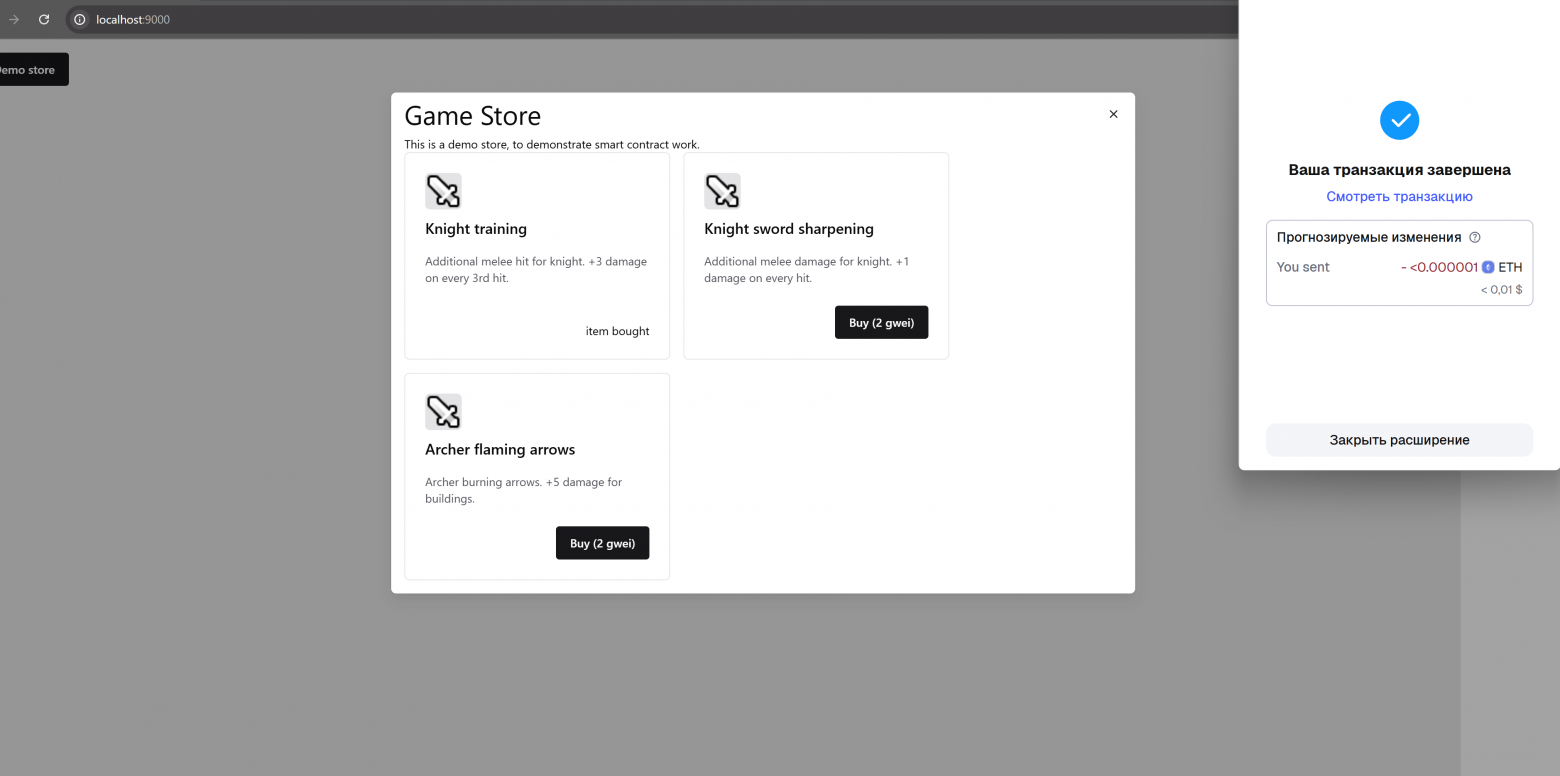1560x776 pixels.
Task: Click the 'You sent' amount row
Action: click(1399, 267)
